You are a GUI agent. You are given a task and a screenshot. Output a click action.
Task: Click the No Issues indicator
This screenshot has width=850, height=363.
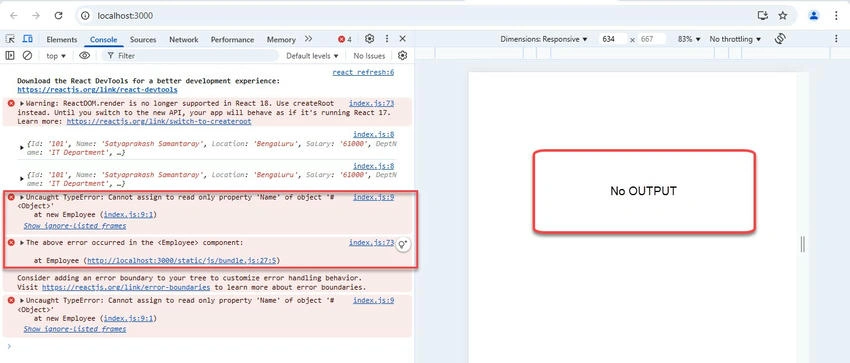tap(369, 56)
